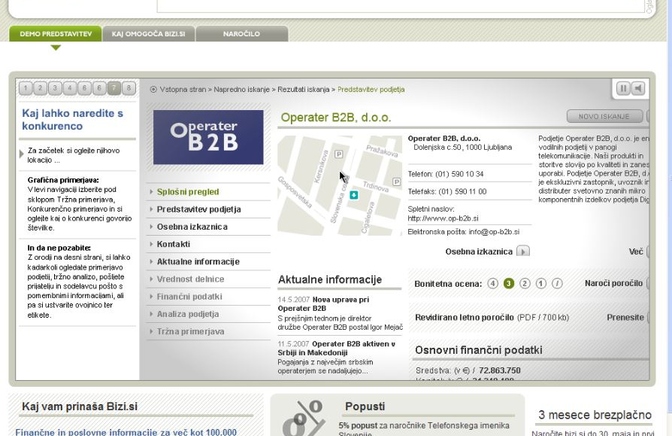
Task: Click the Novo iskanje button
Action: point(604,116)
